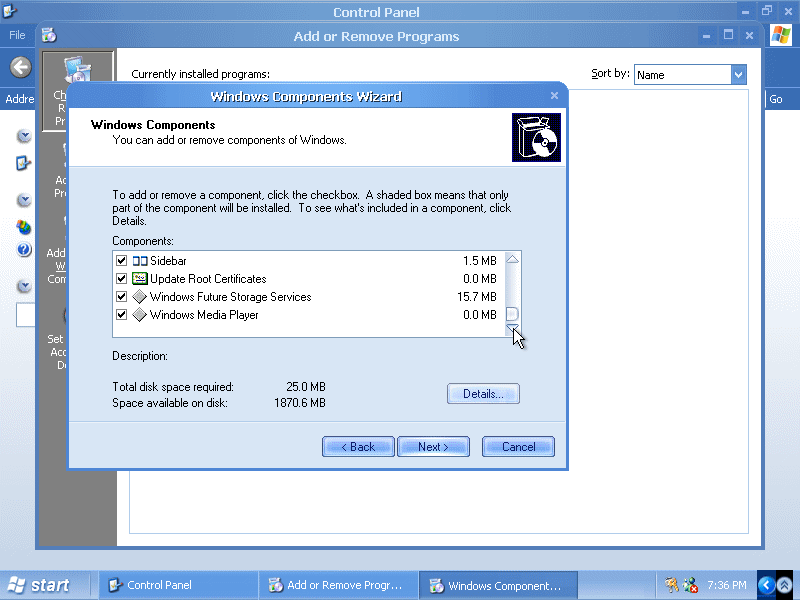Image resolution: width=800 pixels, height=600 pixels.
Task: Click the Control Panel back arrow button
Action: tap(21, 67)
